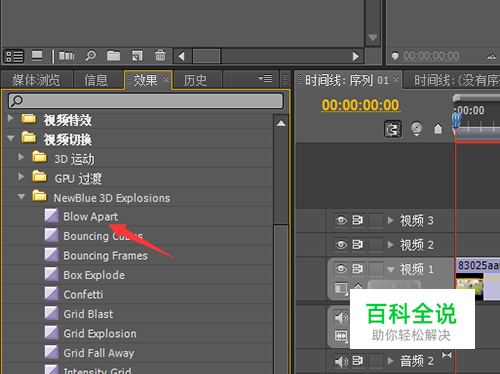Image resolution: width=500 pixels, height=374 pixels.
Task: Select Confetti transition
Action: [x=83, y=295]
